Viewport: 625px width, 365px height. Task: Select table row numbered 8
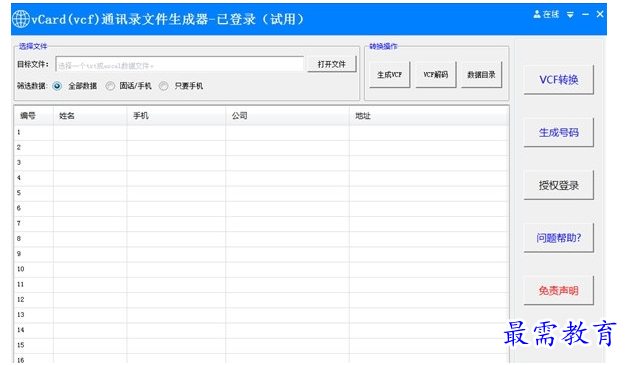click(x=261, y=239)
